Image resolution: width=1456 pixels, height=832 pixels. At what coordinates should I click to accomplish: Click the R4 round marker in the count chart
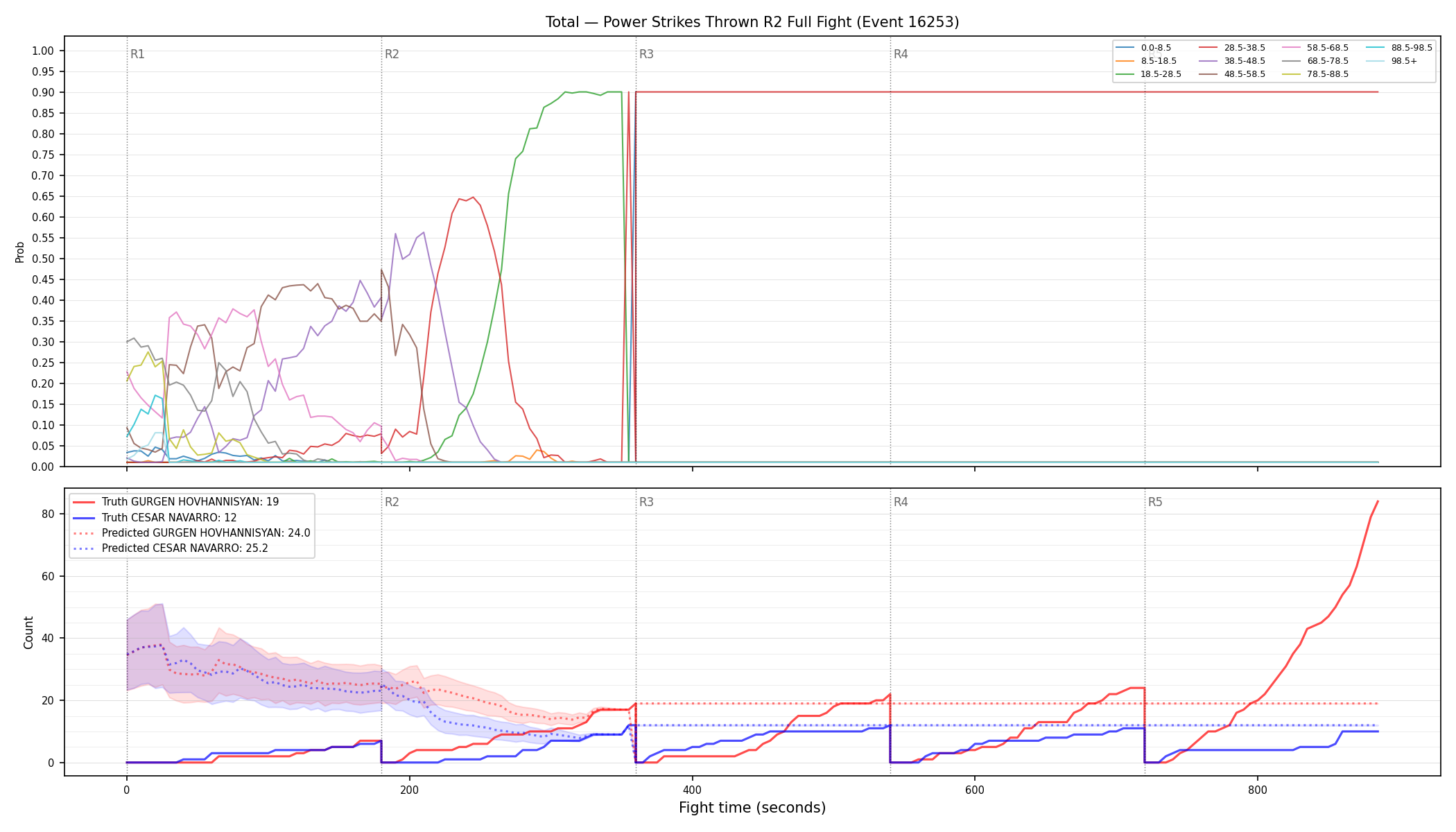[x=901, y=502]
